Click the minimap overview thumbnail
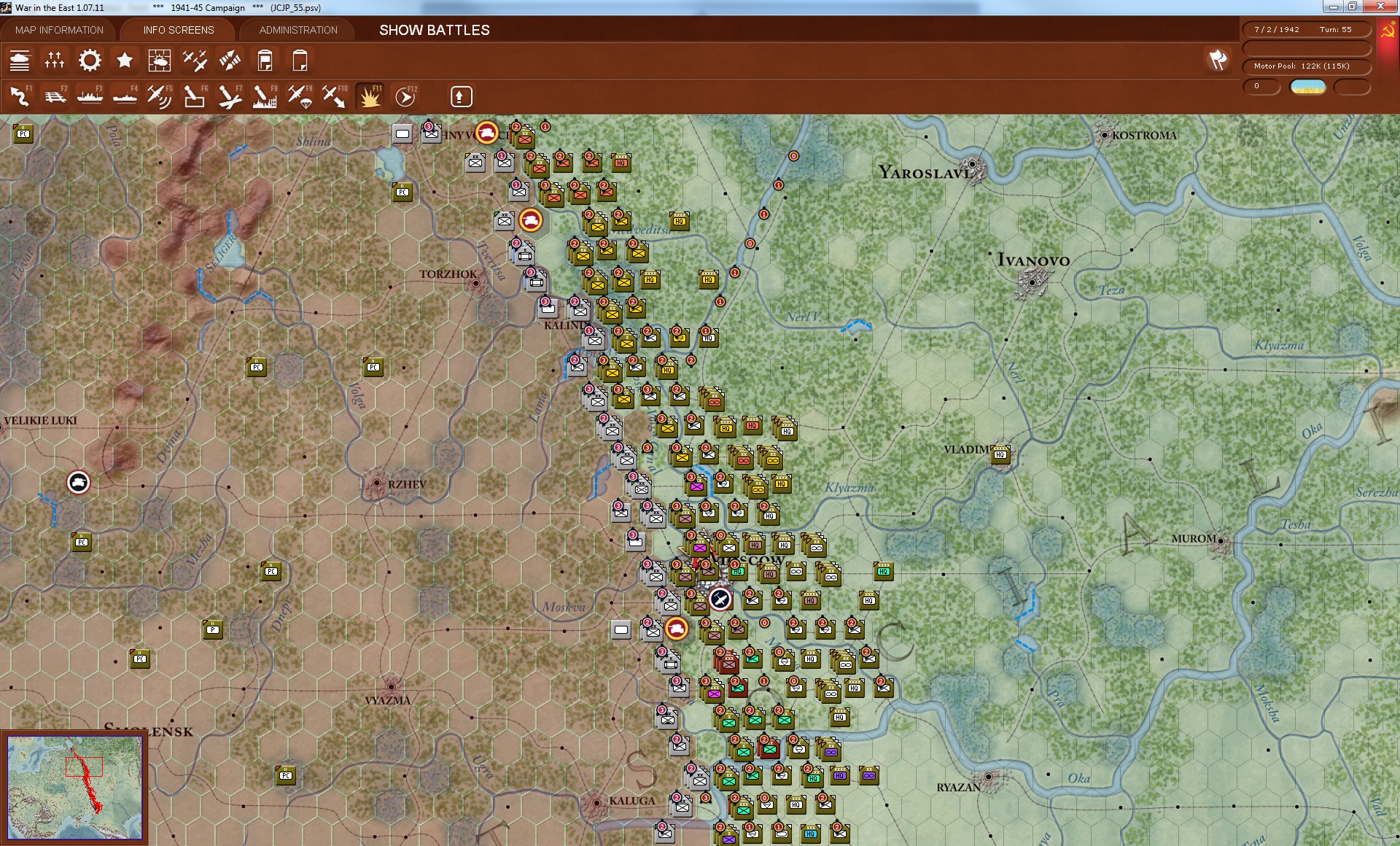The width and height of the screenshot is (1400, 846). coord(74,788)
